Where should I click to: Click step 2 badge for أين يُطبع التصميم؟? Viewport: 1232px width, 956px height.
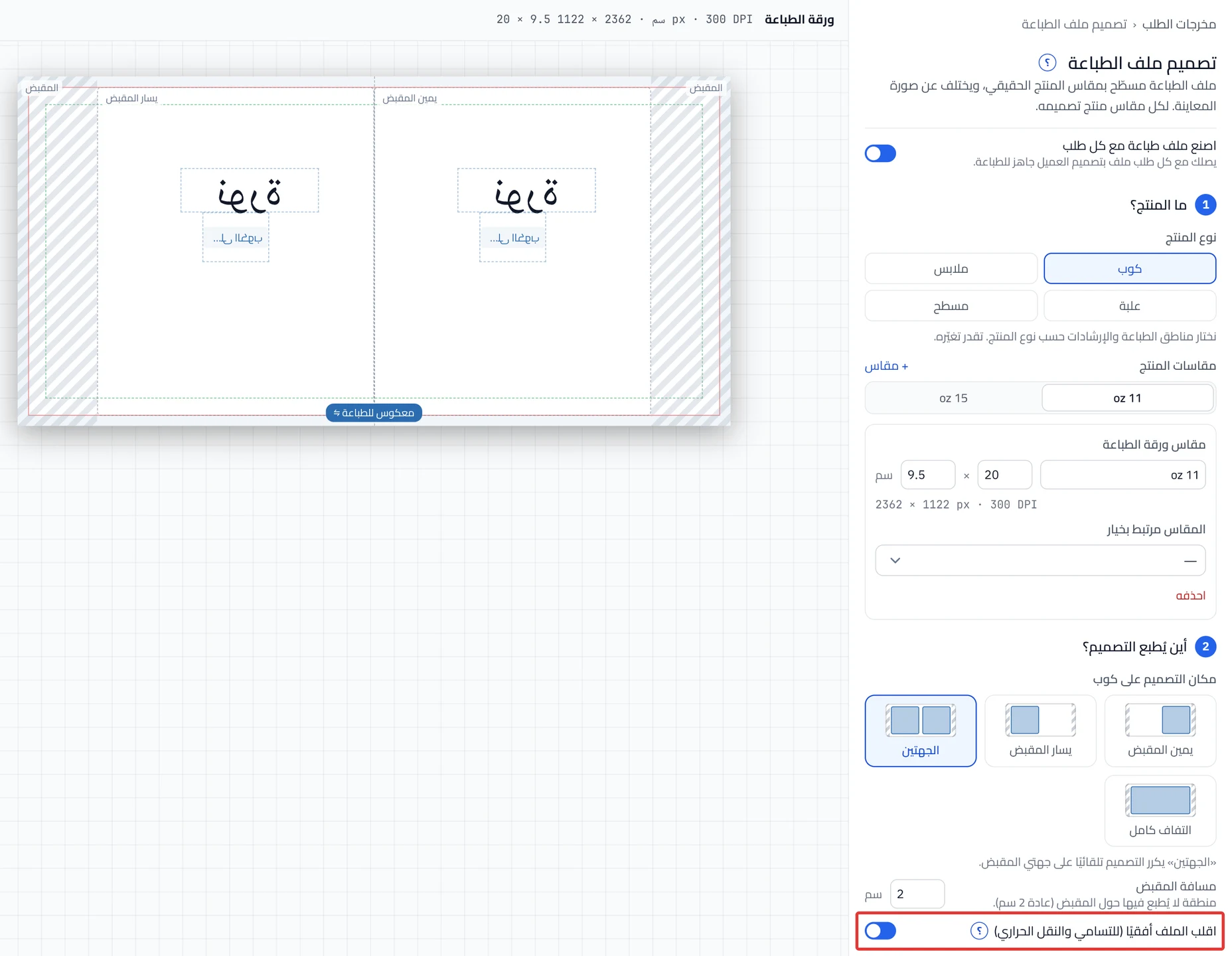tap(1205, 647)
